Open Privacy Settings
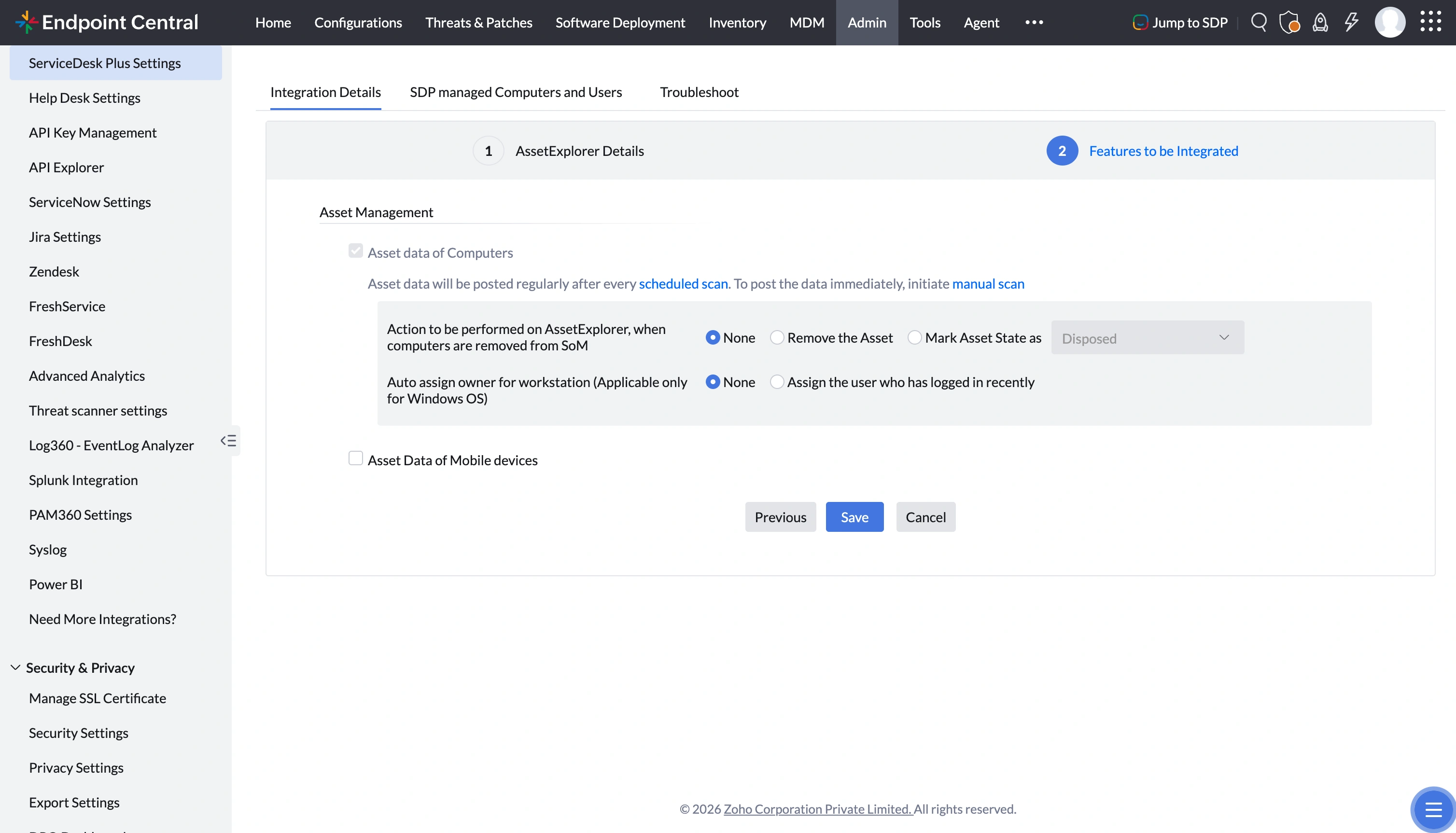Image resolution: width=1456 pixels, height=833 pixels. pyautogui.click(x=76, y=768)
